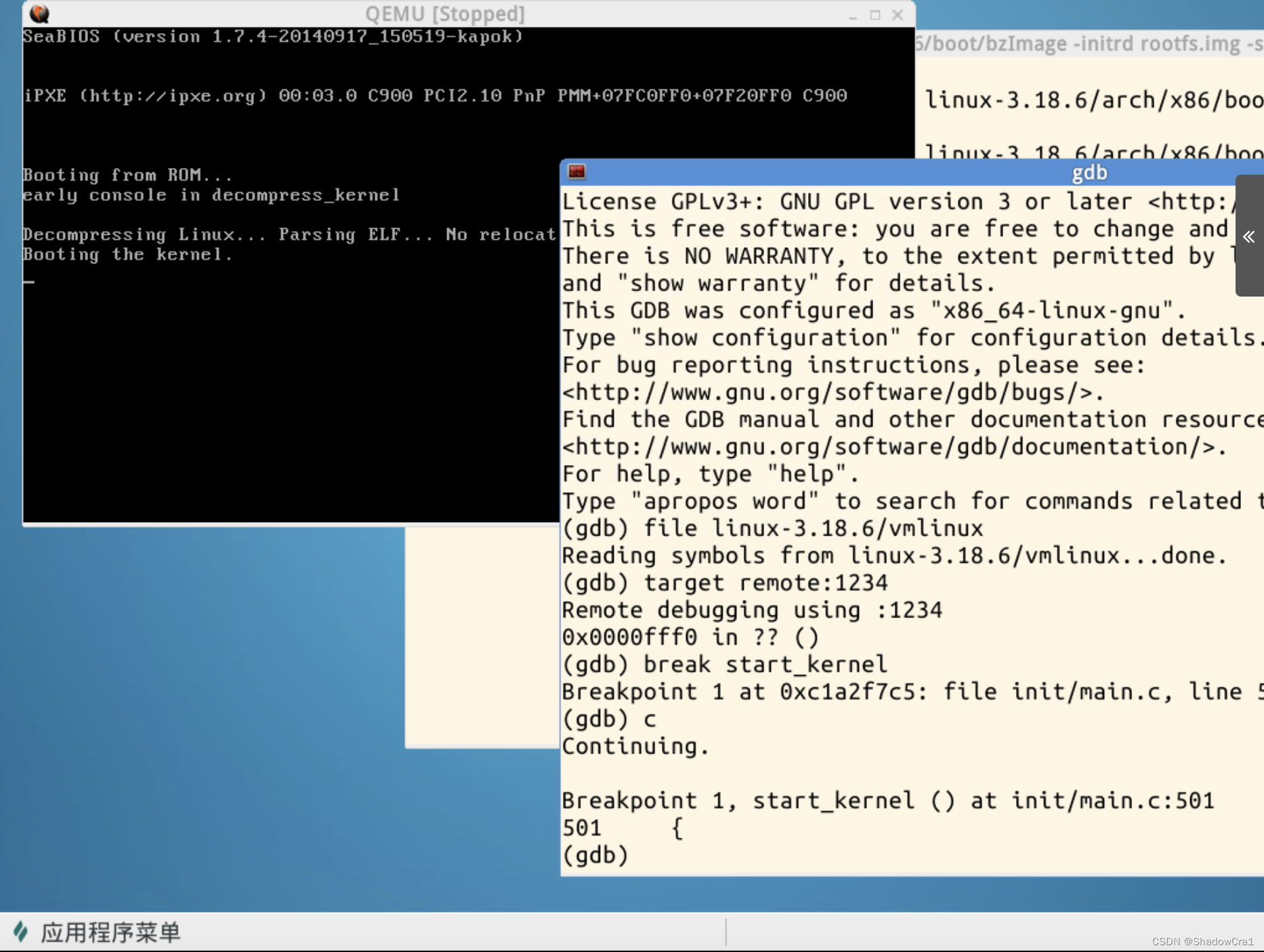Screen dimensions: 1264x952
Task: Close the QEMU [Stopped] window
Action: point(898,15)
